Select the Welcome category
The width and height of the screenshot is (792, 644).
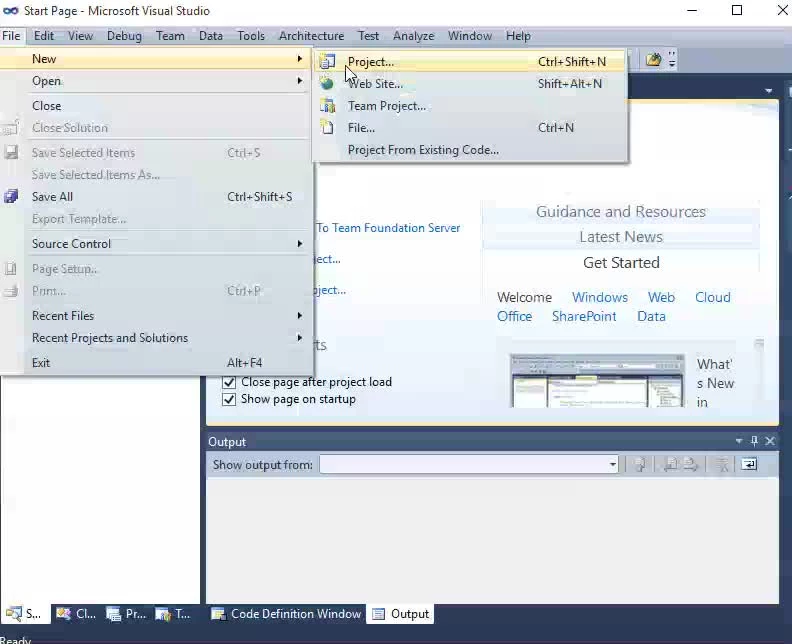coord(524,297)
